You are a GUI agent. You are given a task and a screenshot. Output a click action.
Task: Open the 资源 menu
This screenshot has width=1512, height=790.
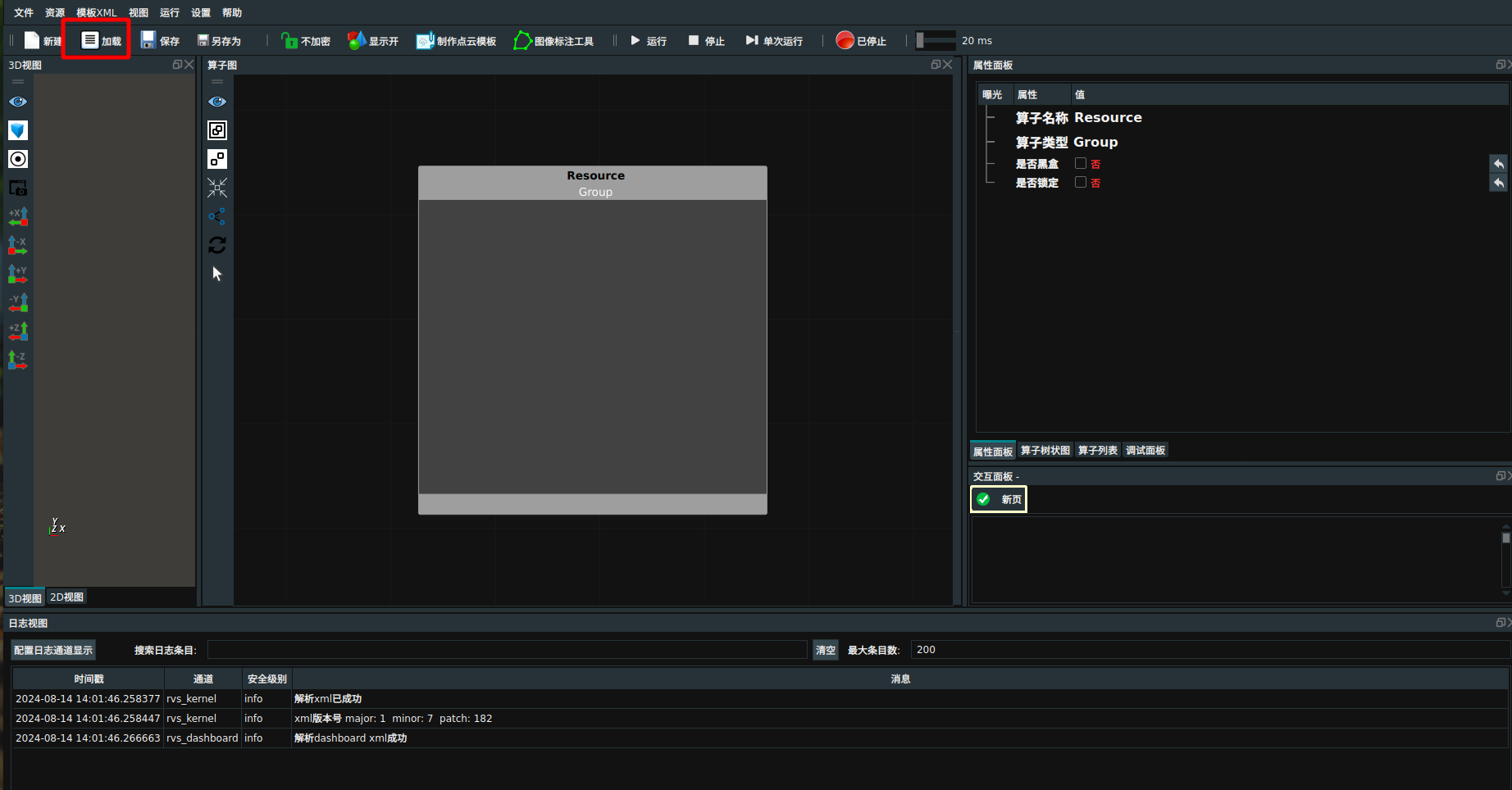coord(55,12)
